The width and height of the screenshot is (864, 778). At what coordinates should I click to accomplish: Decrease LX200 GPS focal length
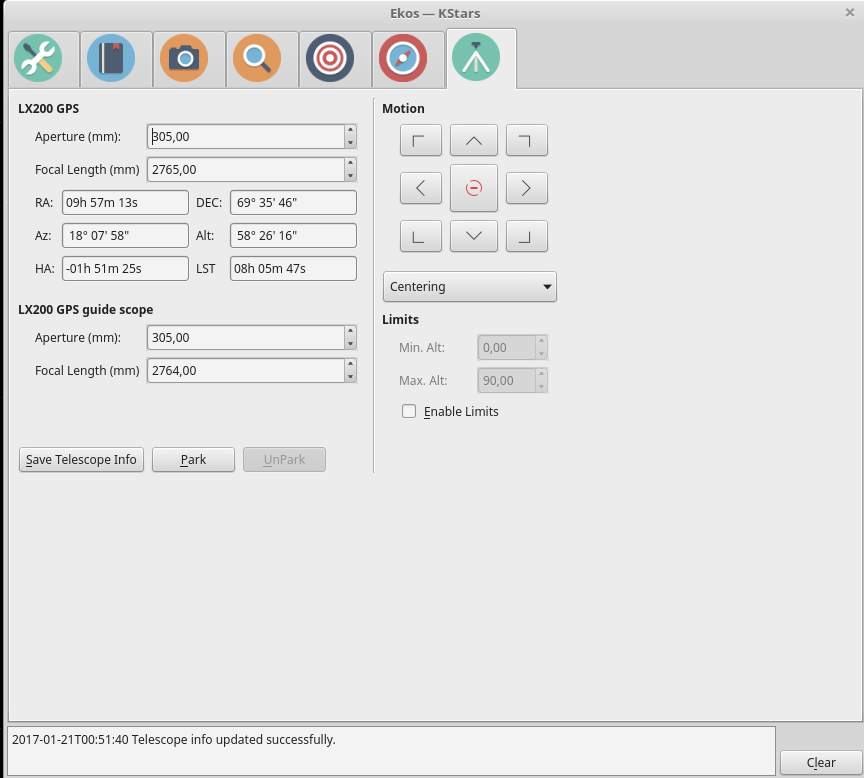(350, 176)
